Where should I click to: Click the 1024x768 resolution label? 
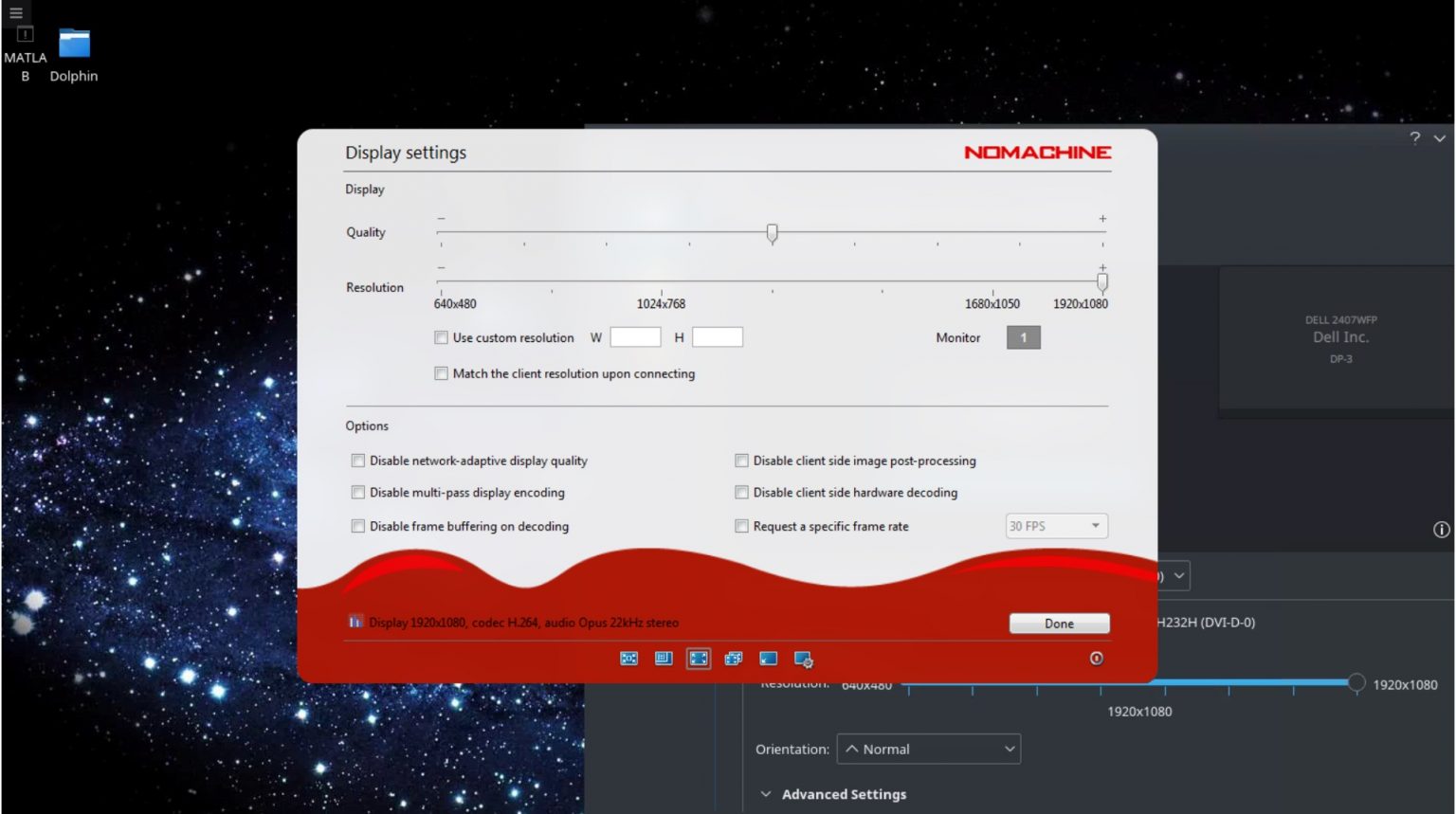(x=661, y=304)
